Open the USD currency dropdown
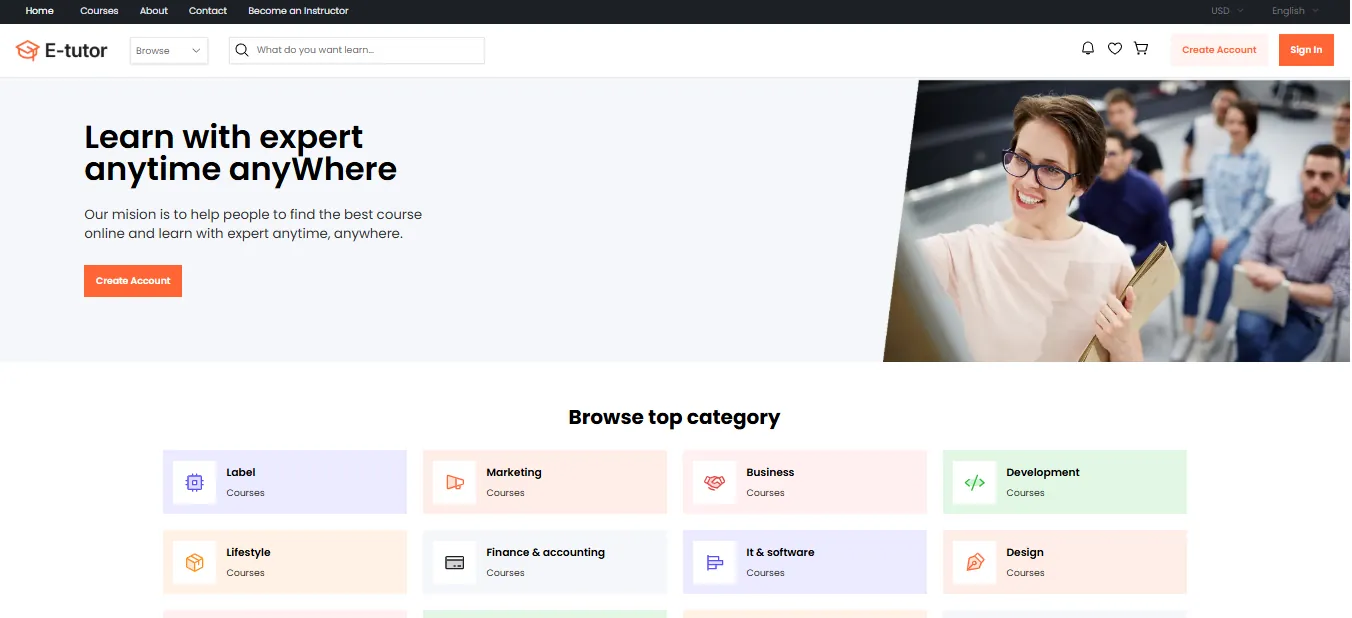 (x=1227, y=11)
